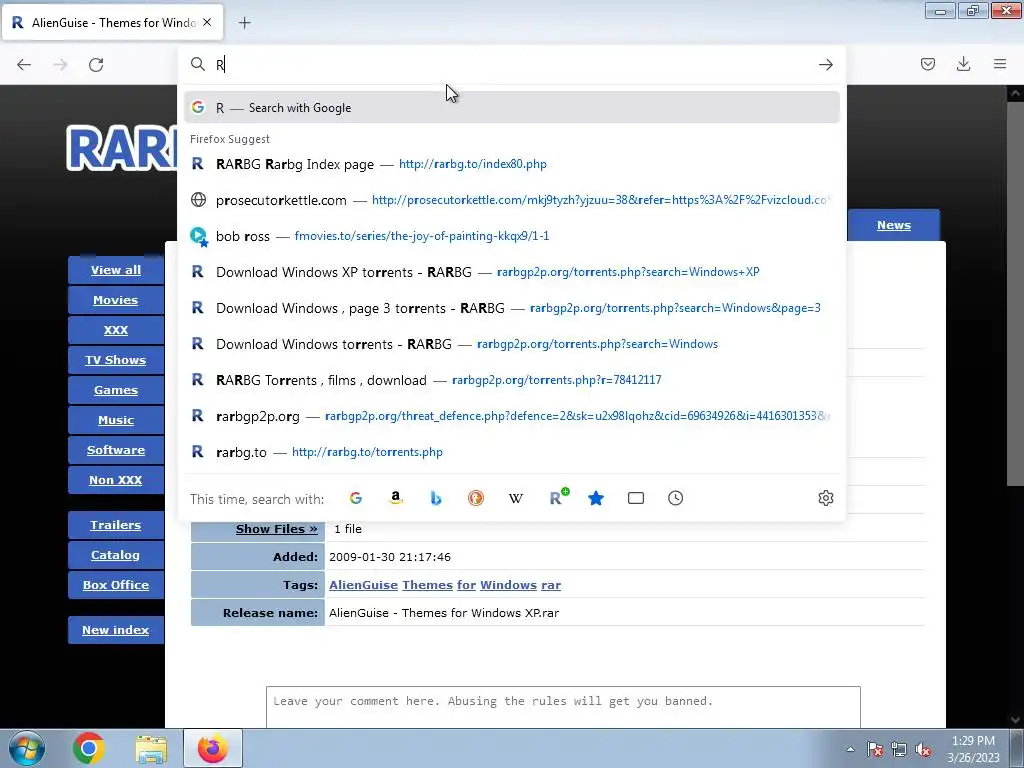Select Download Windows XP torrents suggestion
This screenshot has width=1024, height=768.
[511, 272]
